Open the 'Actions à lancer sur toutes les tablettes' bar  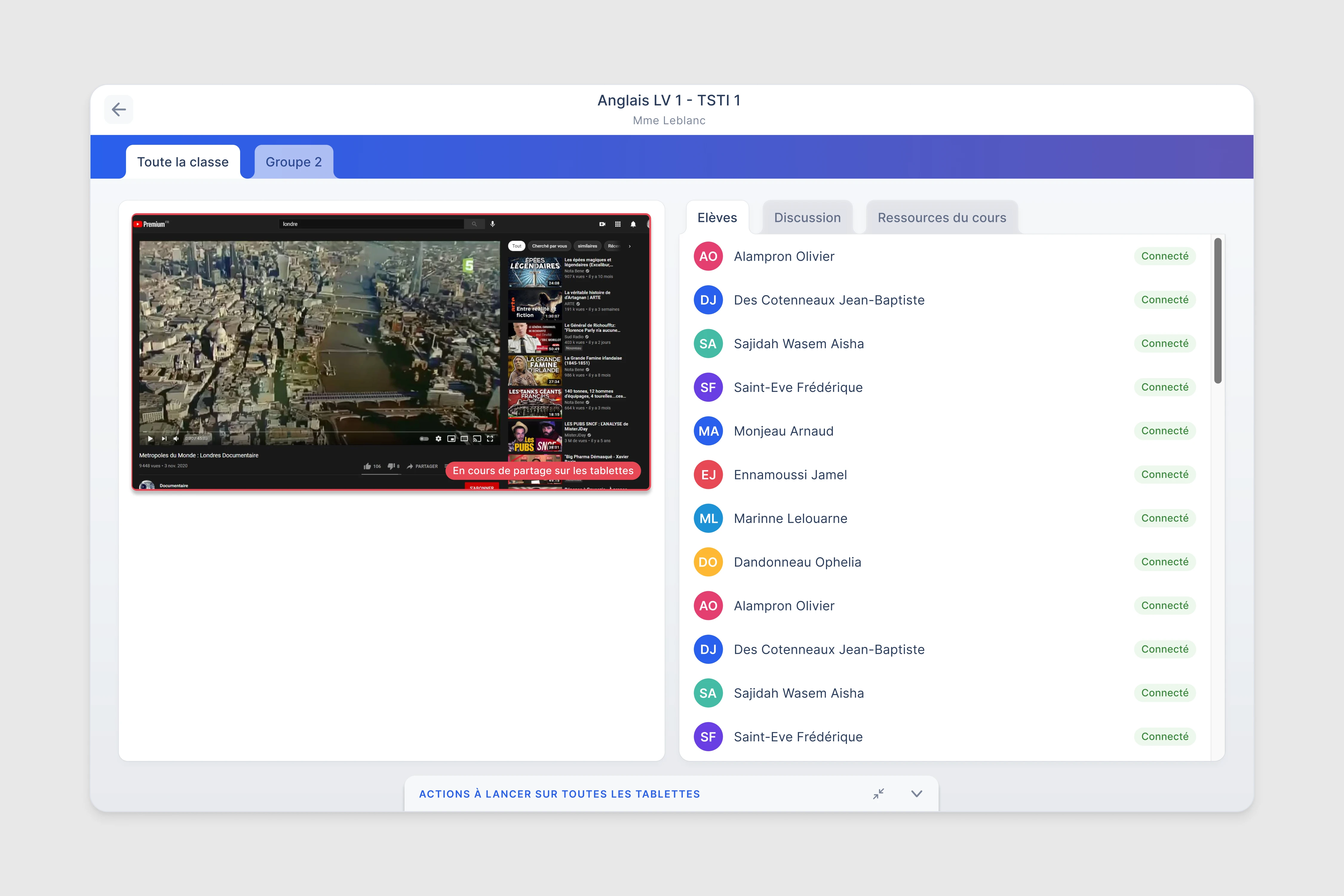(559, 794)
